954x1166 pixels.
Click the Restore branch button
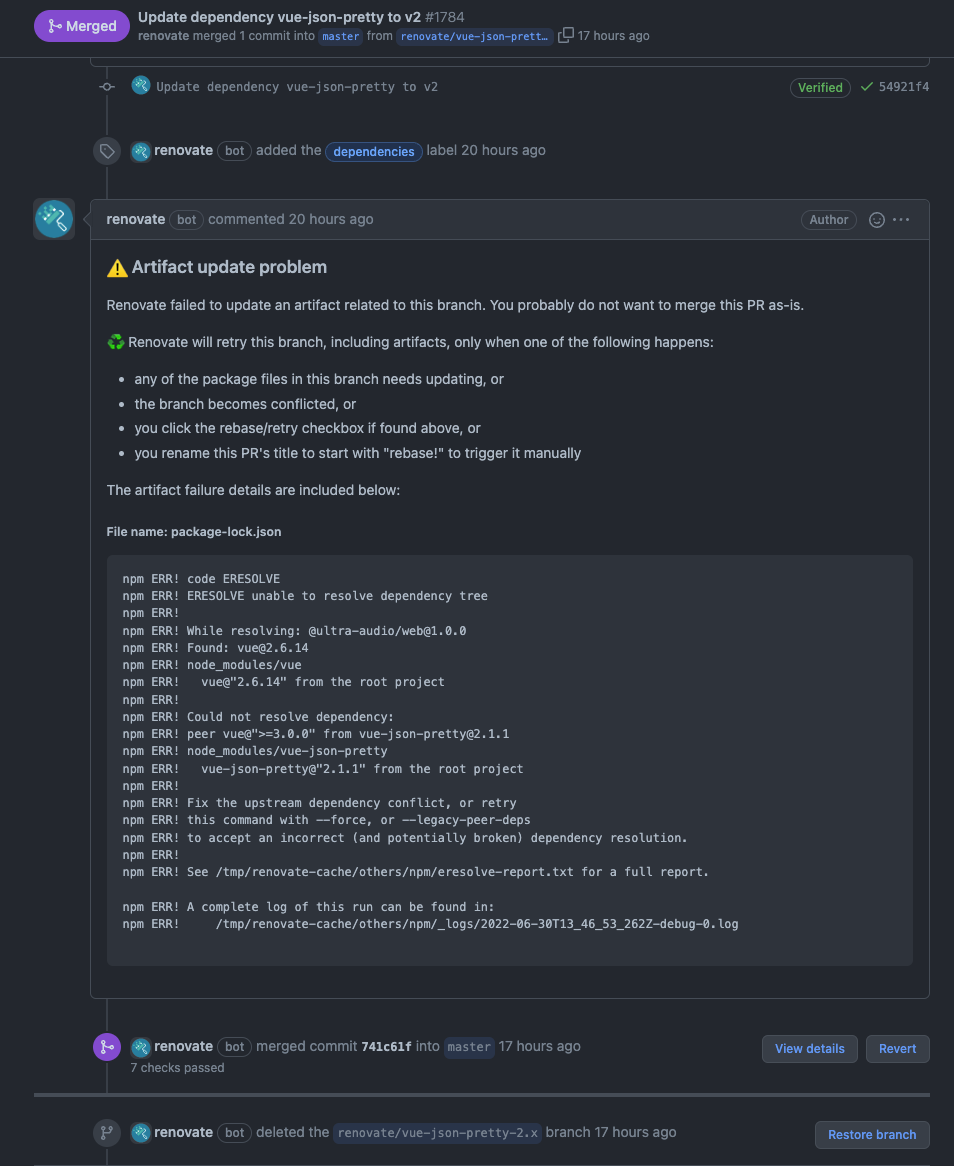click(871, 1134)
